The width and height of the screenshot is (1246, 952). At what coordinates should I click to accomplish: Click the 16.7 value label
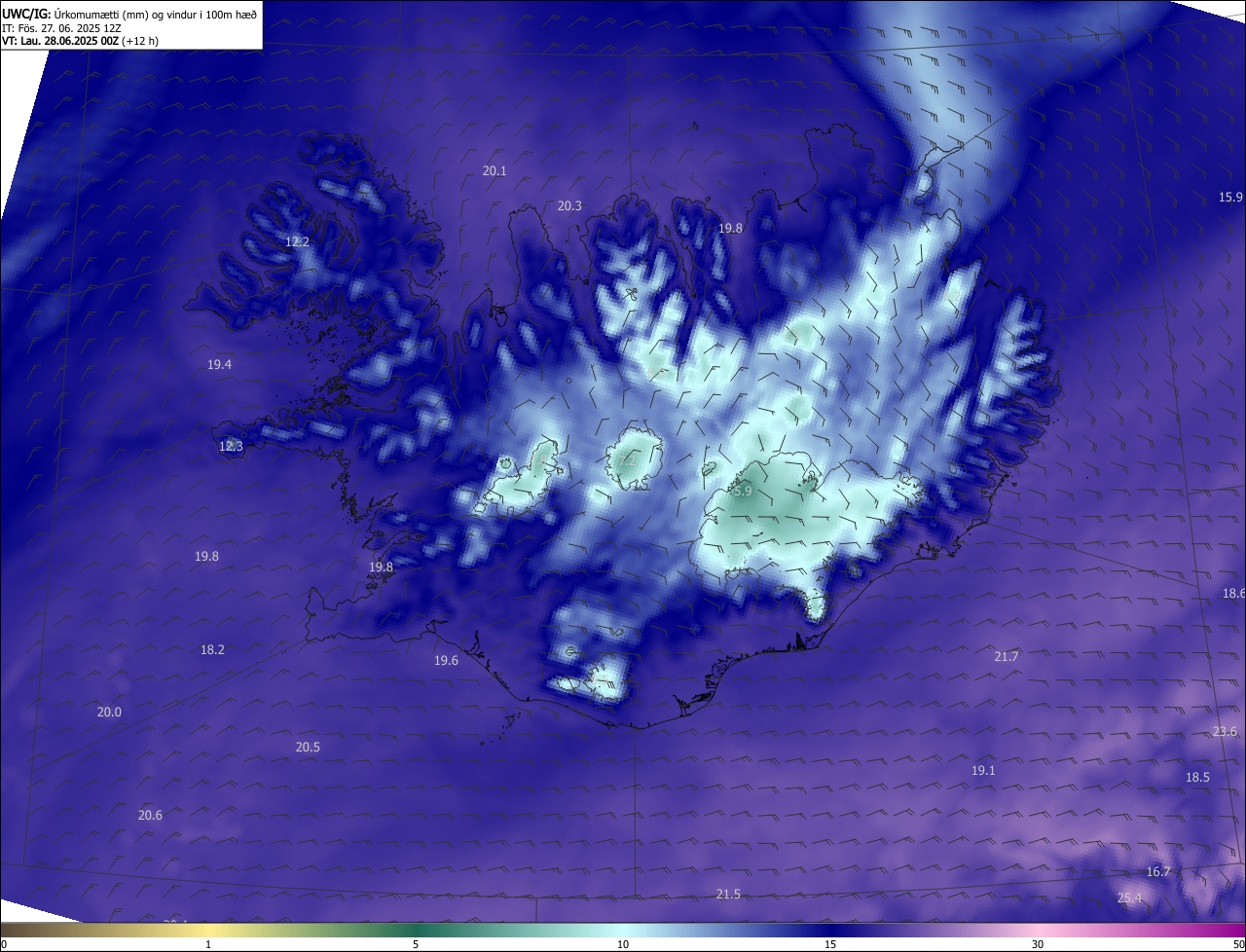1158,871
